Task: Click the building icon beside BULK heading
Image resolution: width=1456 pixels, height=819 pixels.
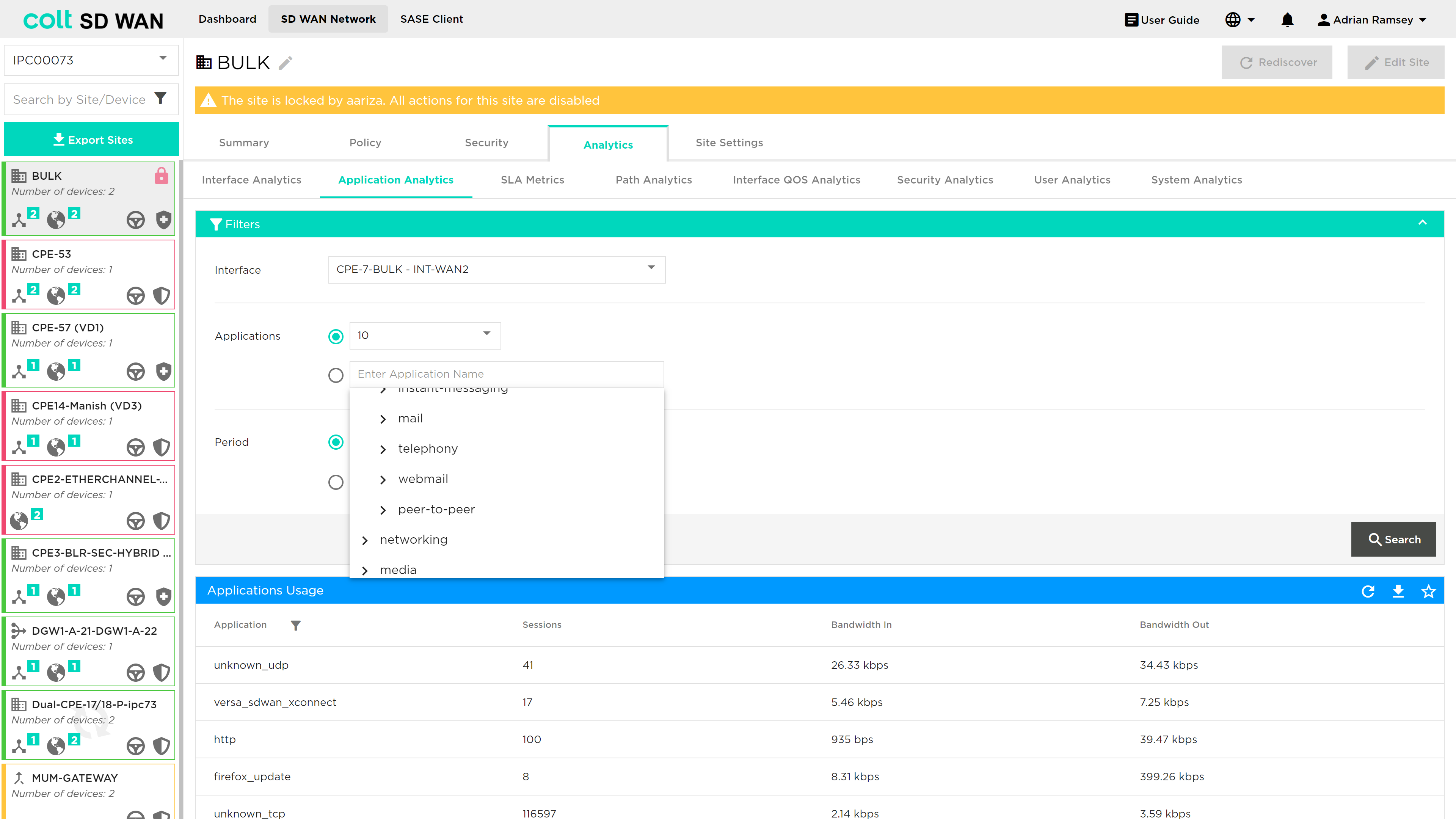Action: 204,62
